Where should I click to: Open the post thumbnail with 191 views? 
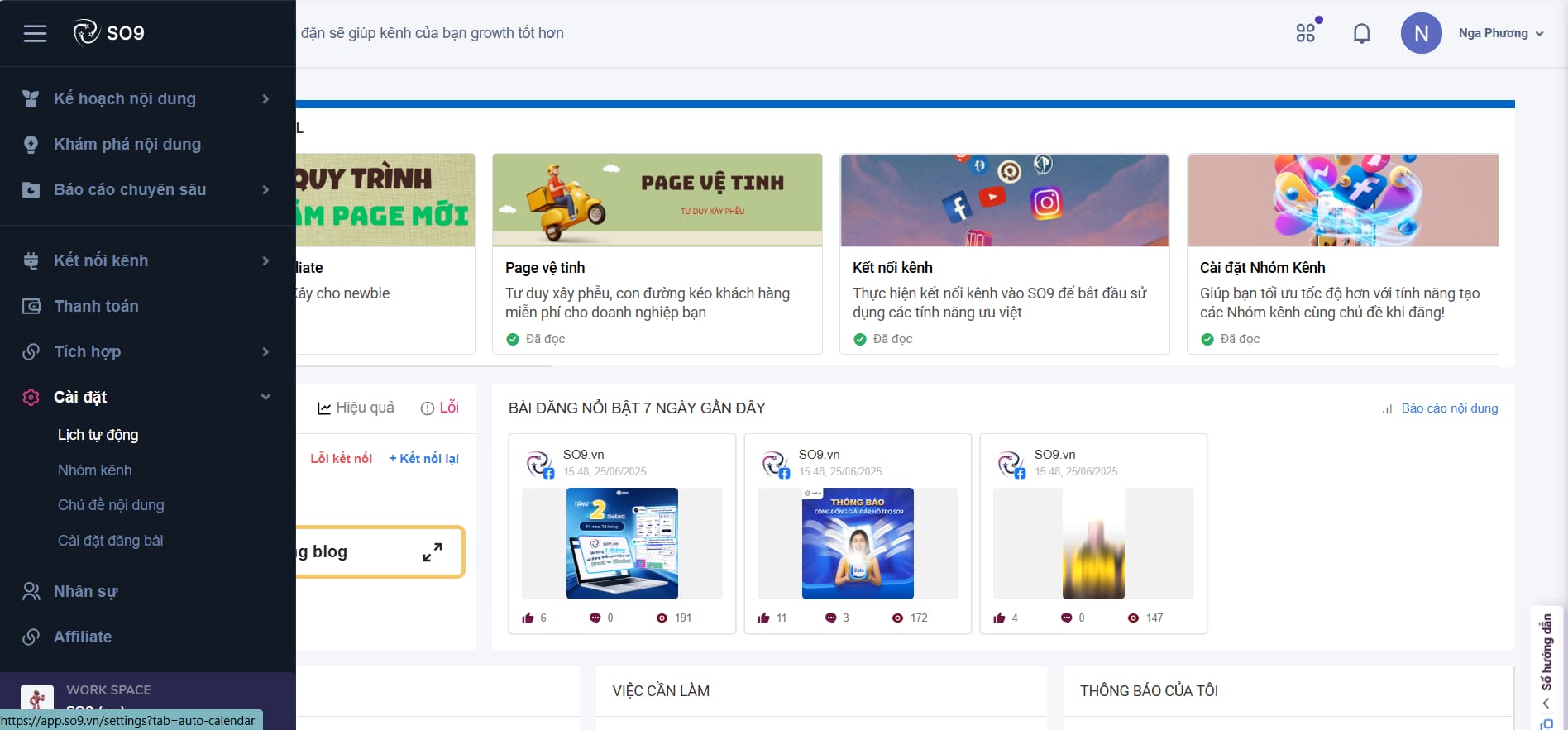622,543
